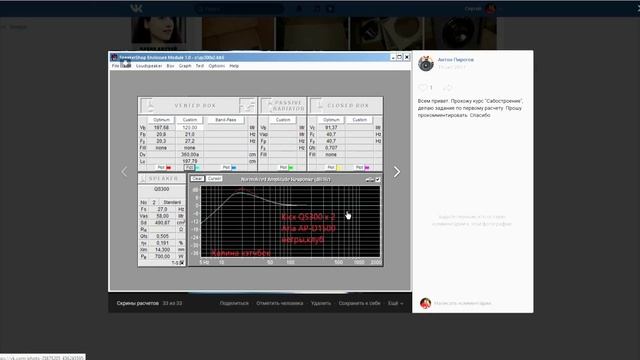The height and width of the screenshot is (360, 640).
Task: Click the yellow Plot swatch in Closed Box
Action: click(x=339, y=167)
